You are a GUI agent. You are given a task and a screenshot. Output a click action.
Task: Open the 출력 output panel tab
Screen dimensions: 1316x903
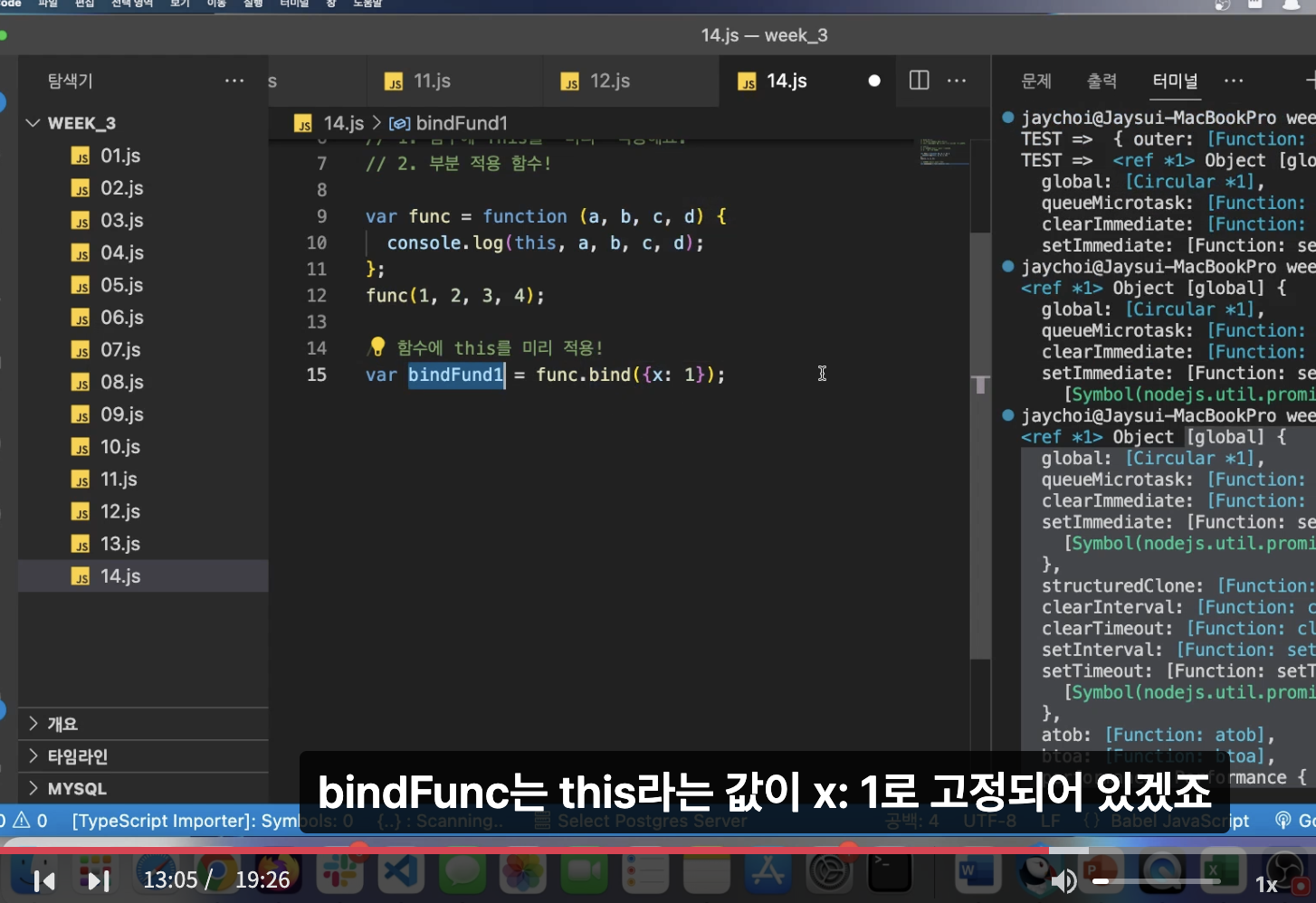[1101, 81]
